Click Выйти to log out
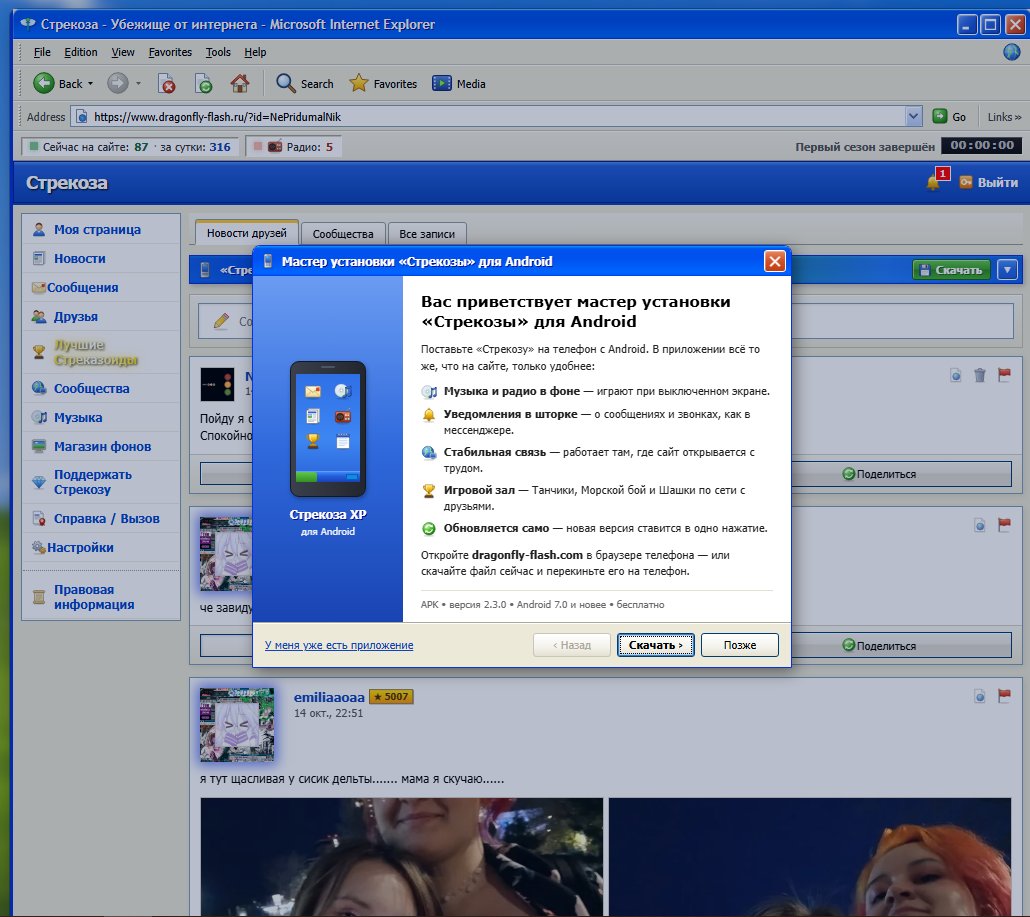Viewport: 1030px width, 917px height. pyautogui.click(x=989, y=182)
